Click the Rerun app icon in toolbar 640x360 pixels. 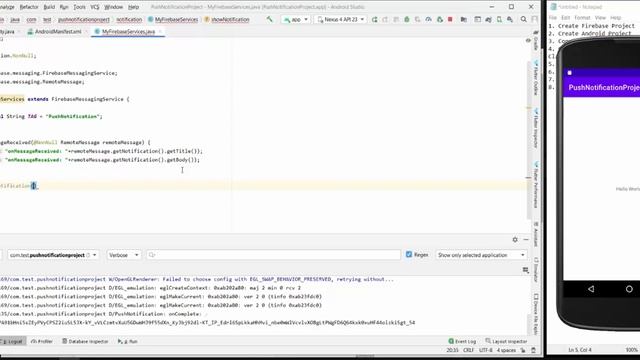pyautogui.click(x=374, y=19)
